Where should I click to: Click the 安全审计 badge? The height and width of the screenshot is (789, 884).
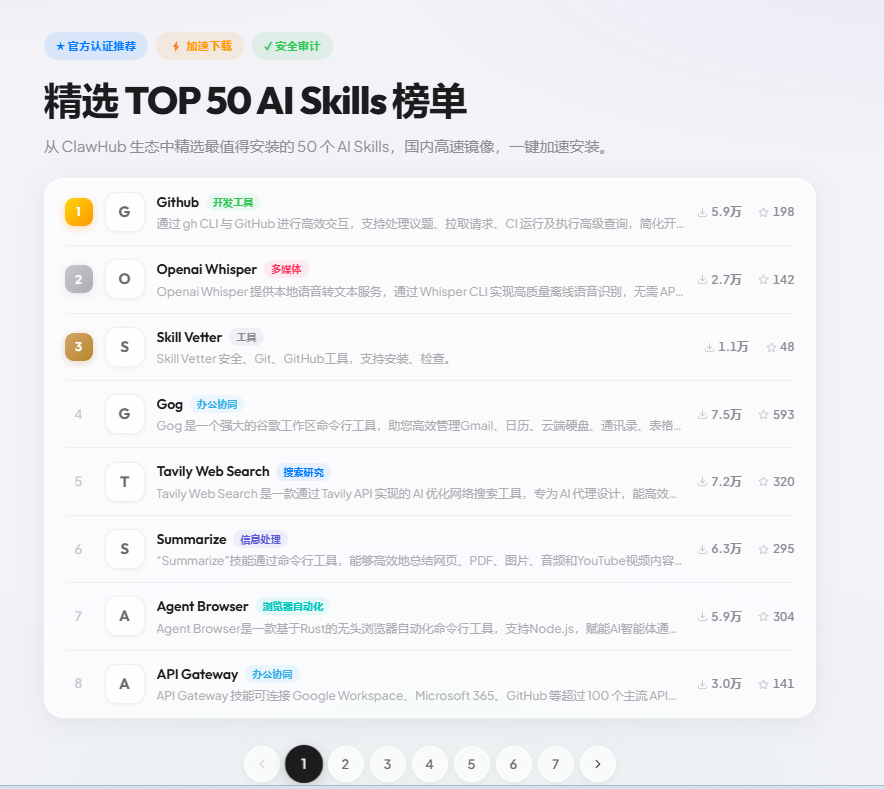click(x=292, y=46)
